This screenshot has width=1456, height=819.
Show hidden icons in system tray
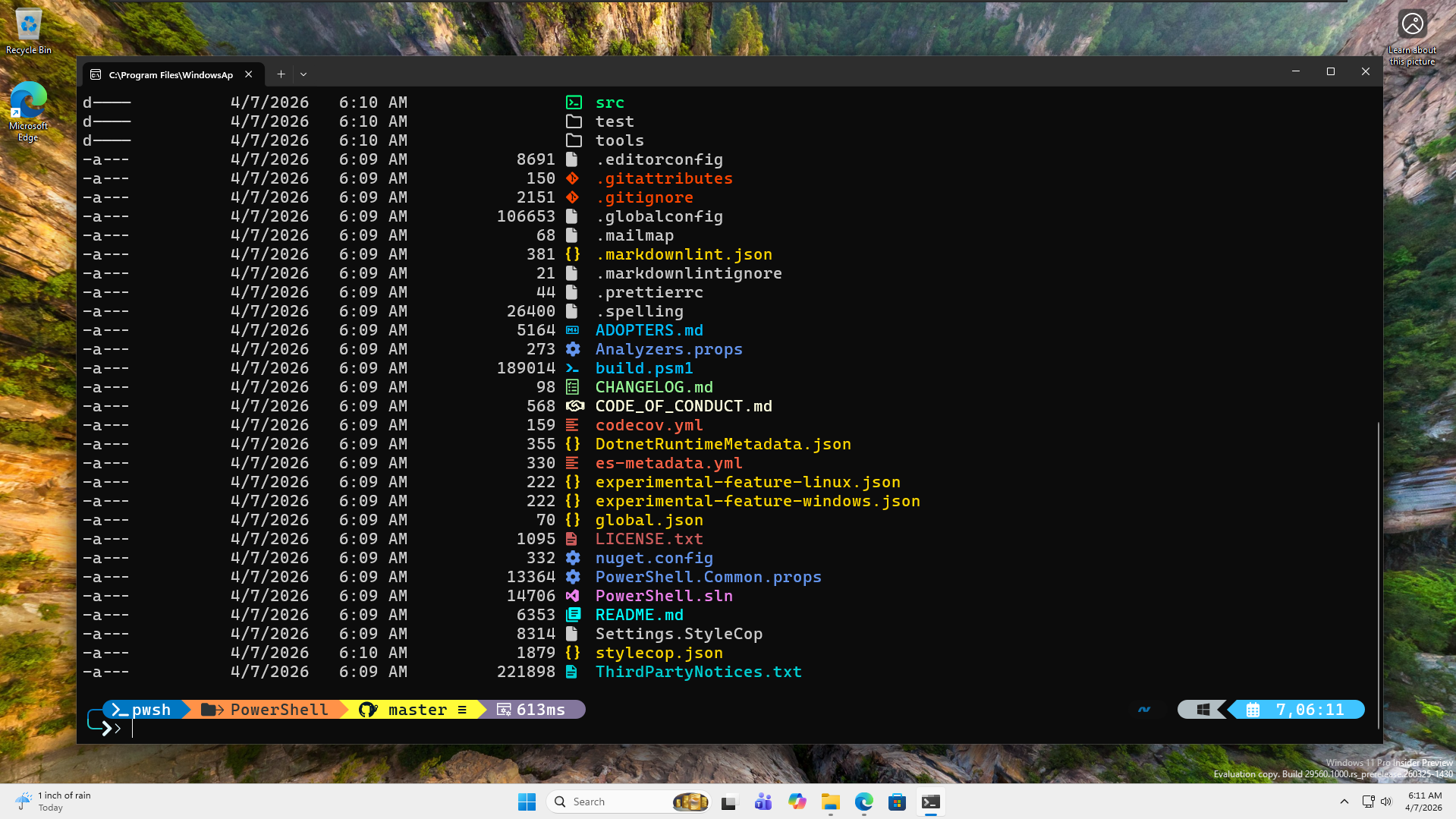click(x=1344, y=802)
